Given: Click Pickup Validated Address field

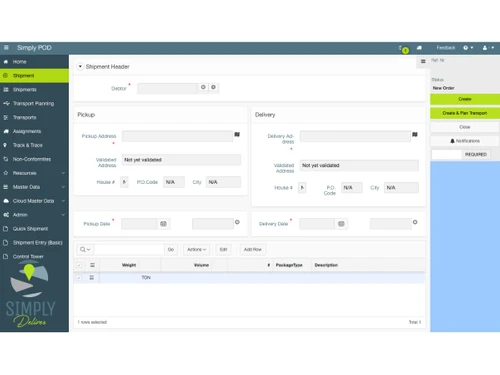Looking at the screenshot, I should tap(181, 160).
